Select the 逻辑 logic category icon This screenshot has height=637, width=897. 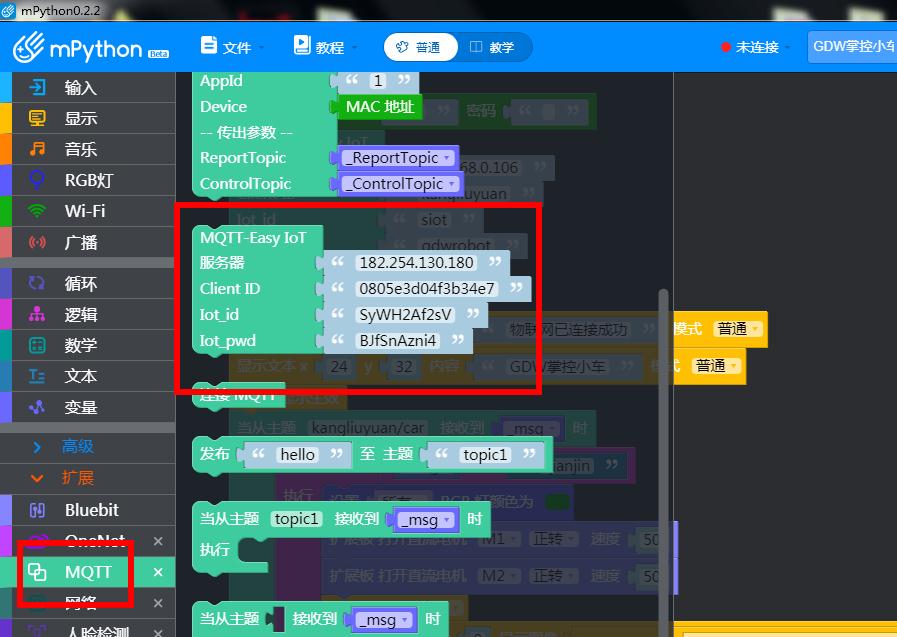click(37, 314)
